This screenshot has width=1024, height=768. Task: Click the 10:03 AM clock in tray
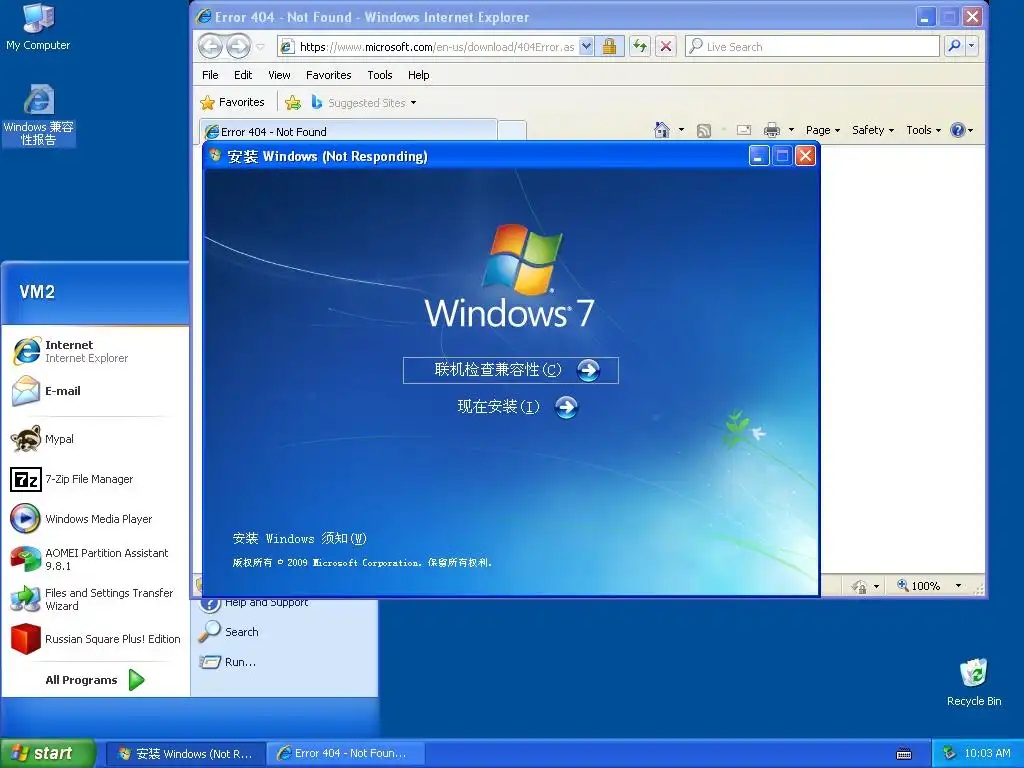tap(987, 753)
